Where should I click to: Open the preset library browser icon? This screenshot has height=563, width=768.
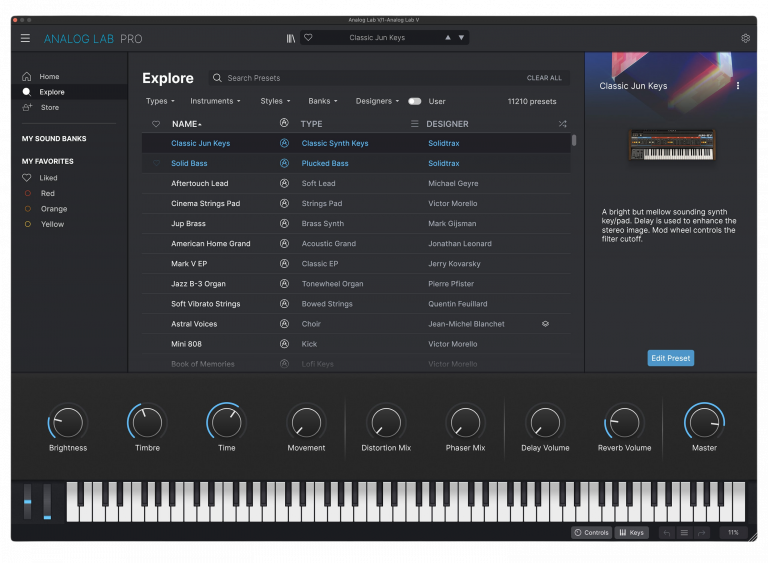click(x=290, y=38)
